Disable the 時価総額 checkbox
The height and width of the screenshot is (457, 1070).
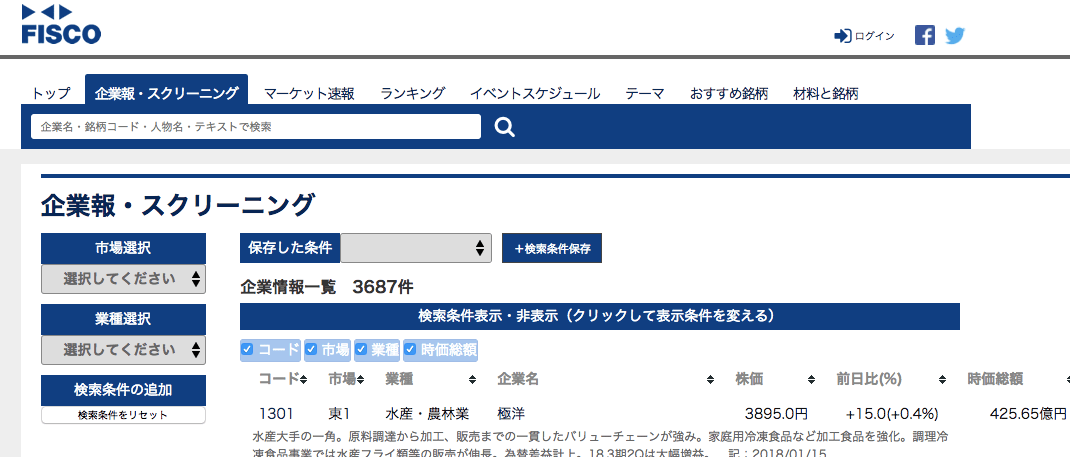pos(410,350)
